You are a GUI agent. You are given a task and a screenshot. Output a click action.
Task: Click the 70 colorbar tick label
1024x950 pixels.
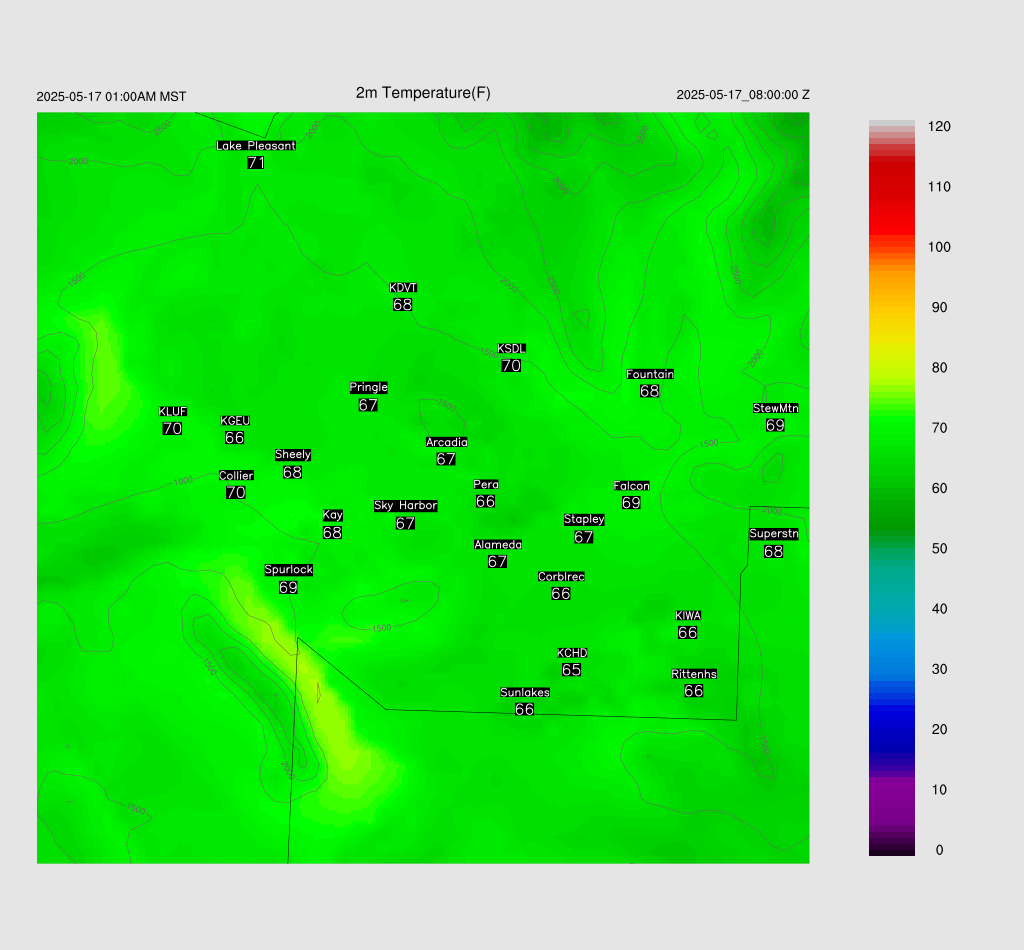point(939,428)
